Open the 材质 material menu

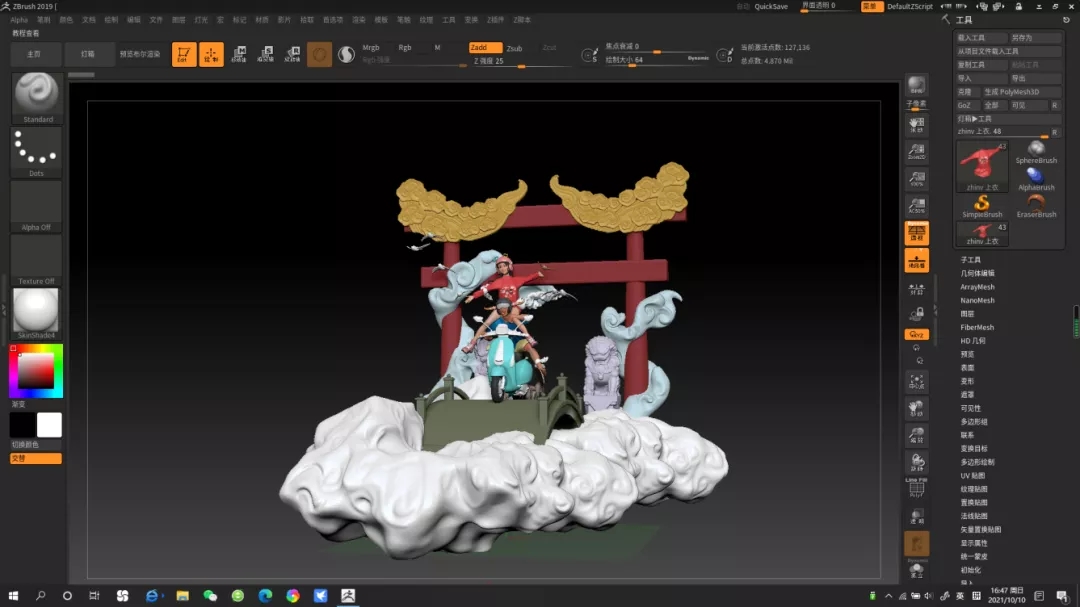tap(262, 20)
